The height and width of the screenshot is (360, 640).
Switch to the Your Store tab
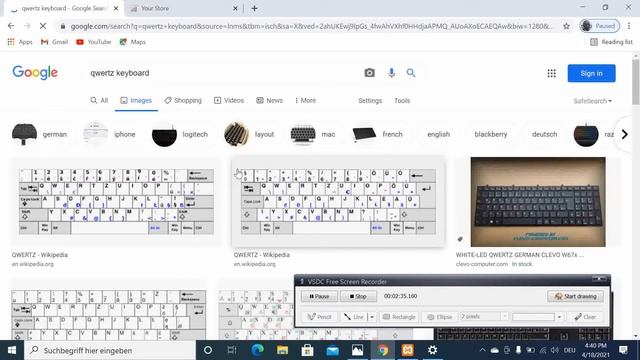(183, 8)
